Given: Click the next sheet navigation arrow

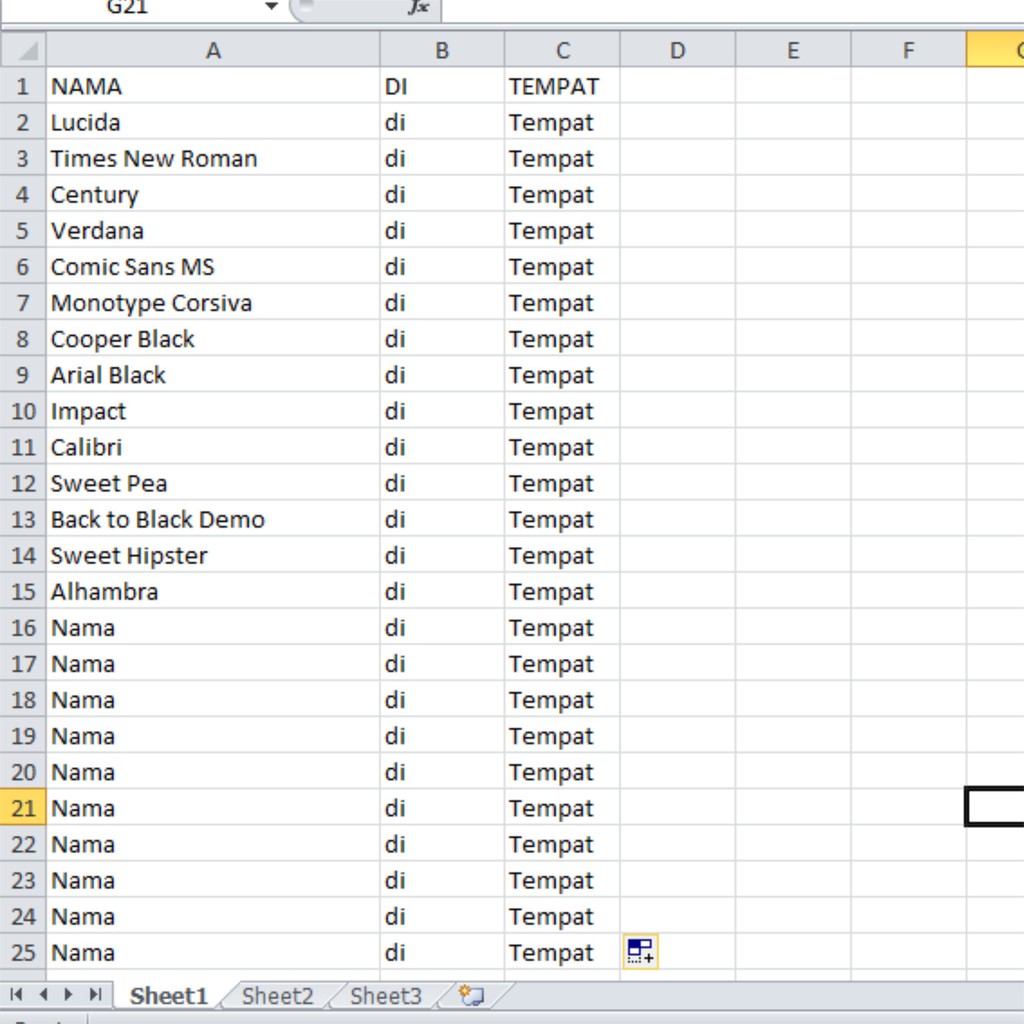Looking at the screenshot, I should click(69, 994).
